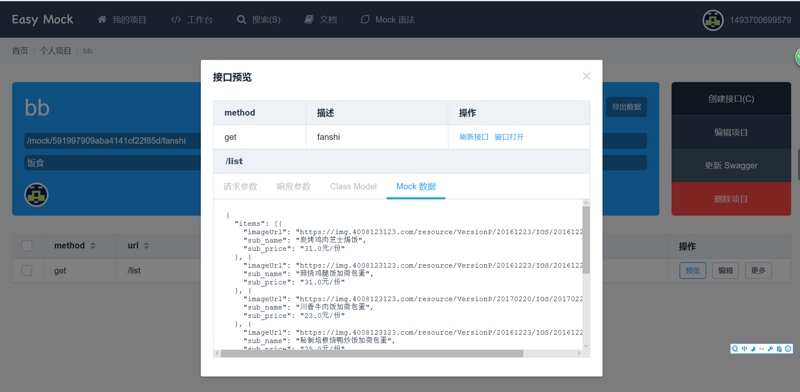The height and width of the screenshot is (392, 800).
Task: Click 窗口打开 link in the dialog
Action: click(509, 137)
